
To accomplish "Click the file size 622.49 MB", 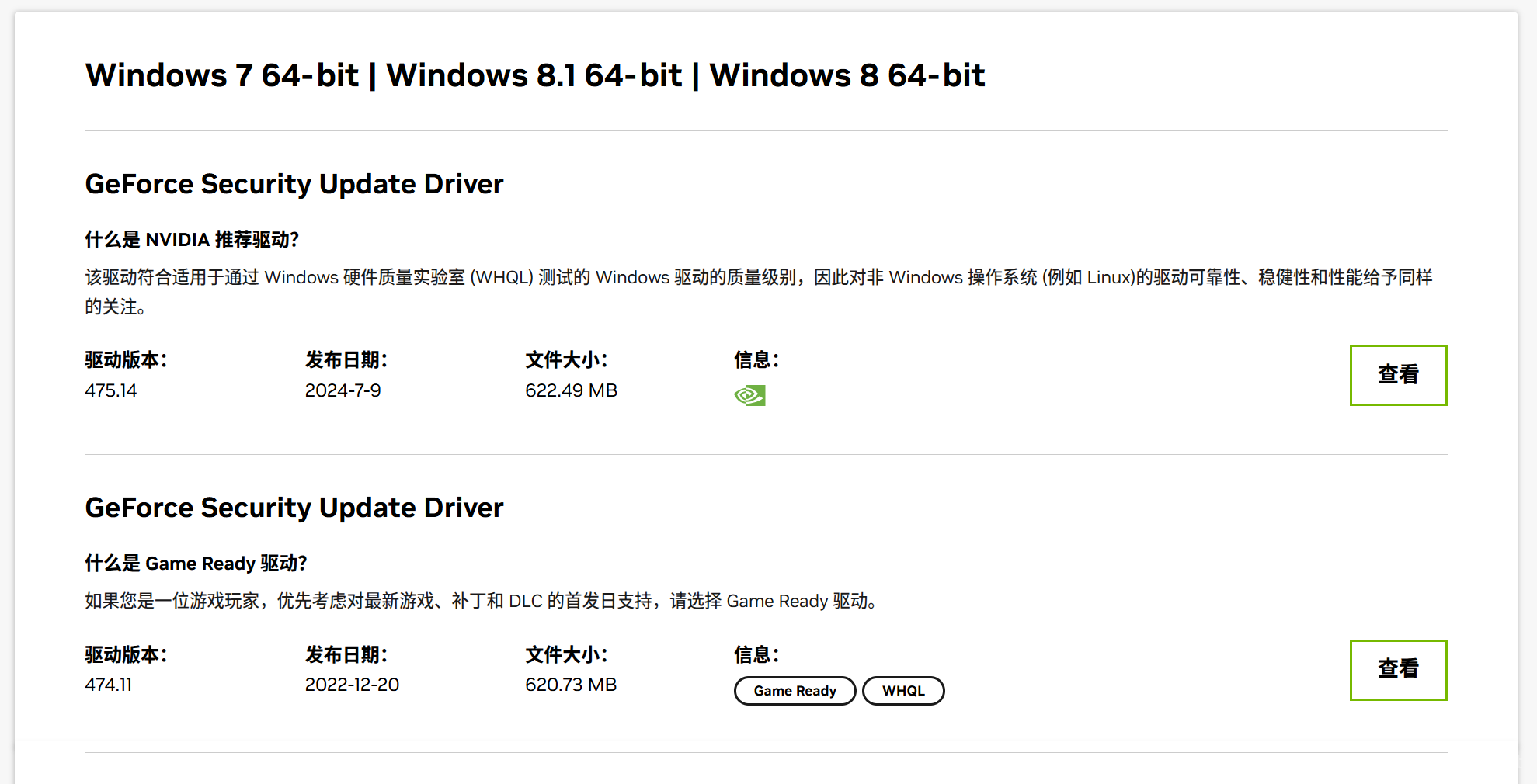I will [x=571, y=390].
